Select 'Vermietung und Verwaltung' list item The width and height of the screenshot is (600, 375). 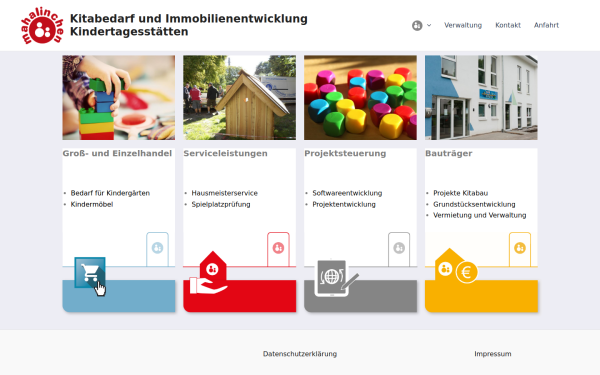click(x=479, y=215)
